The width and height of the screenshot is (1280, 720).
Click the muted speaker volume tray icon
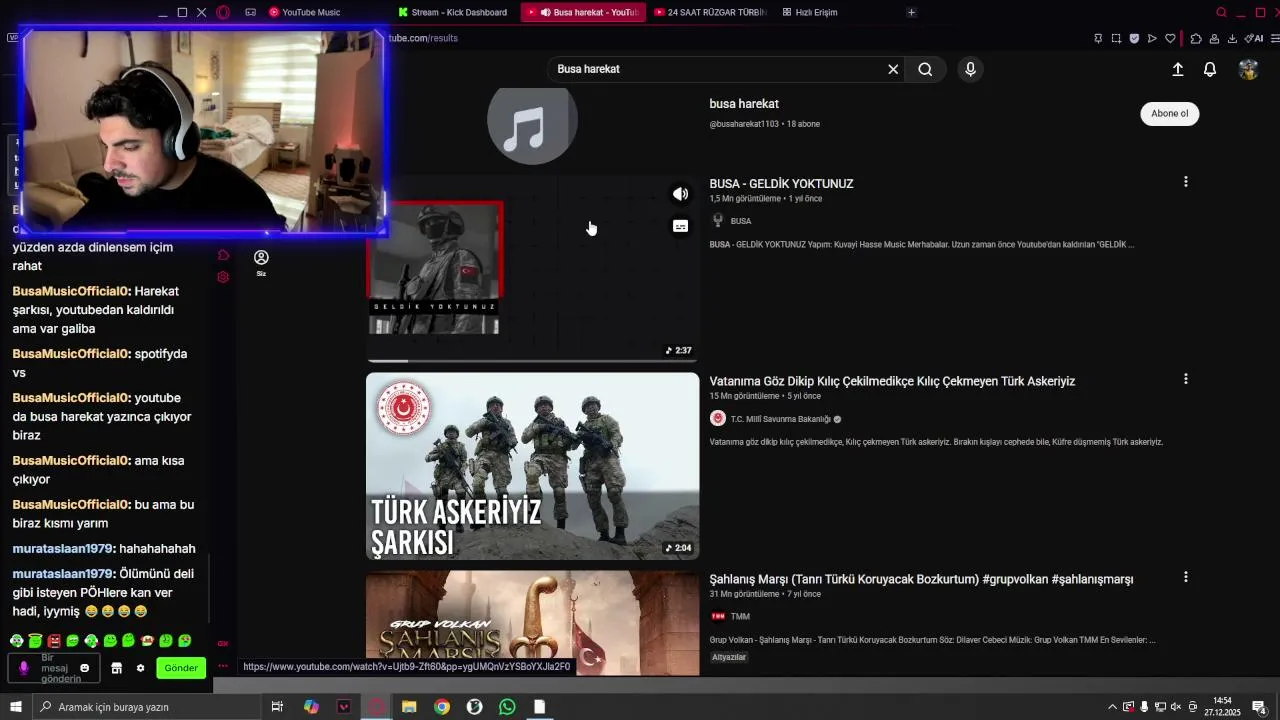point(1176,707)
